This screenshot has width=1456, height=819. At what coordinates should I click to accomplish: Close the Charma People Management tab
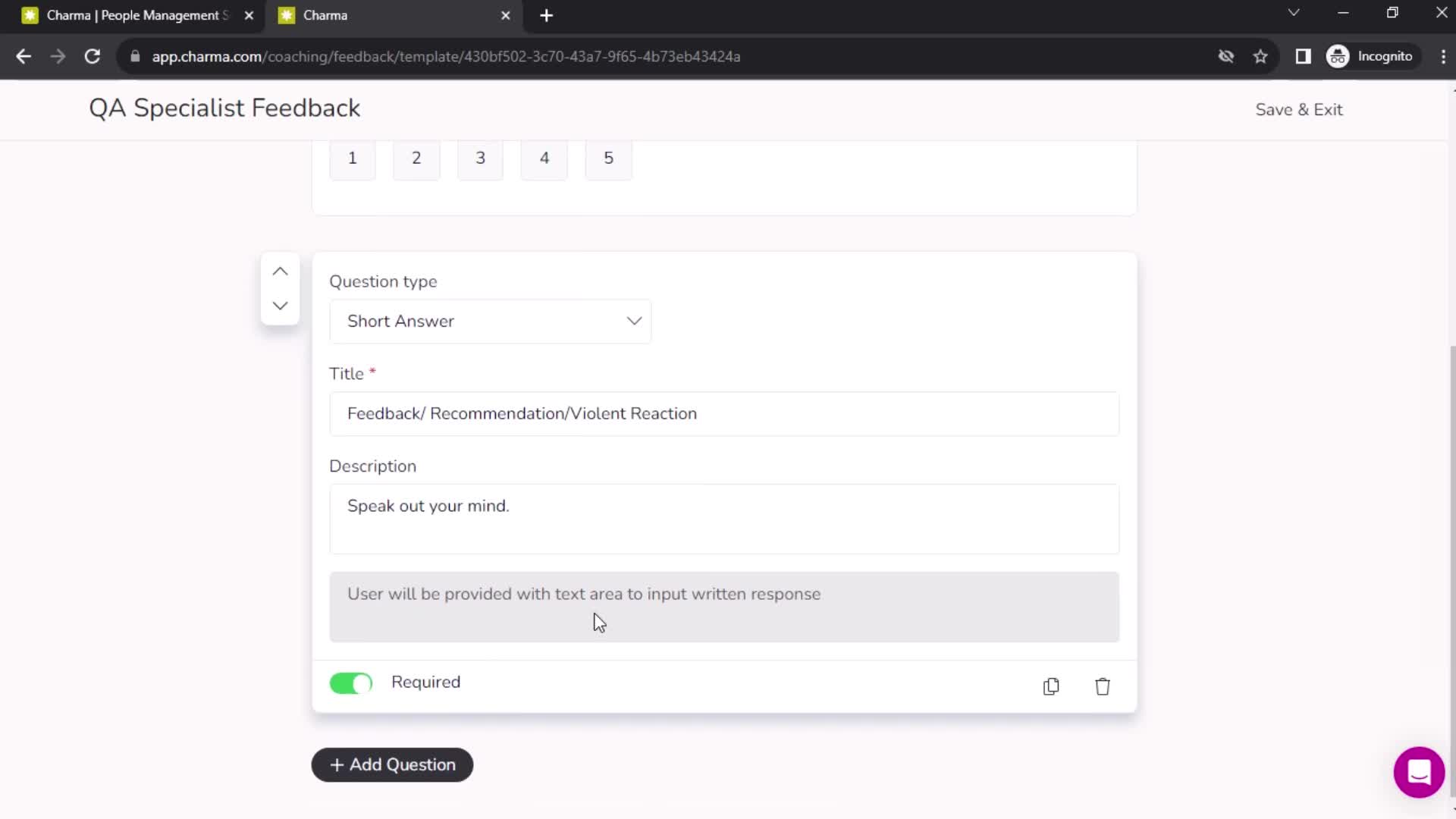click(249, 15)
